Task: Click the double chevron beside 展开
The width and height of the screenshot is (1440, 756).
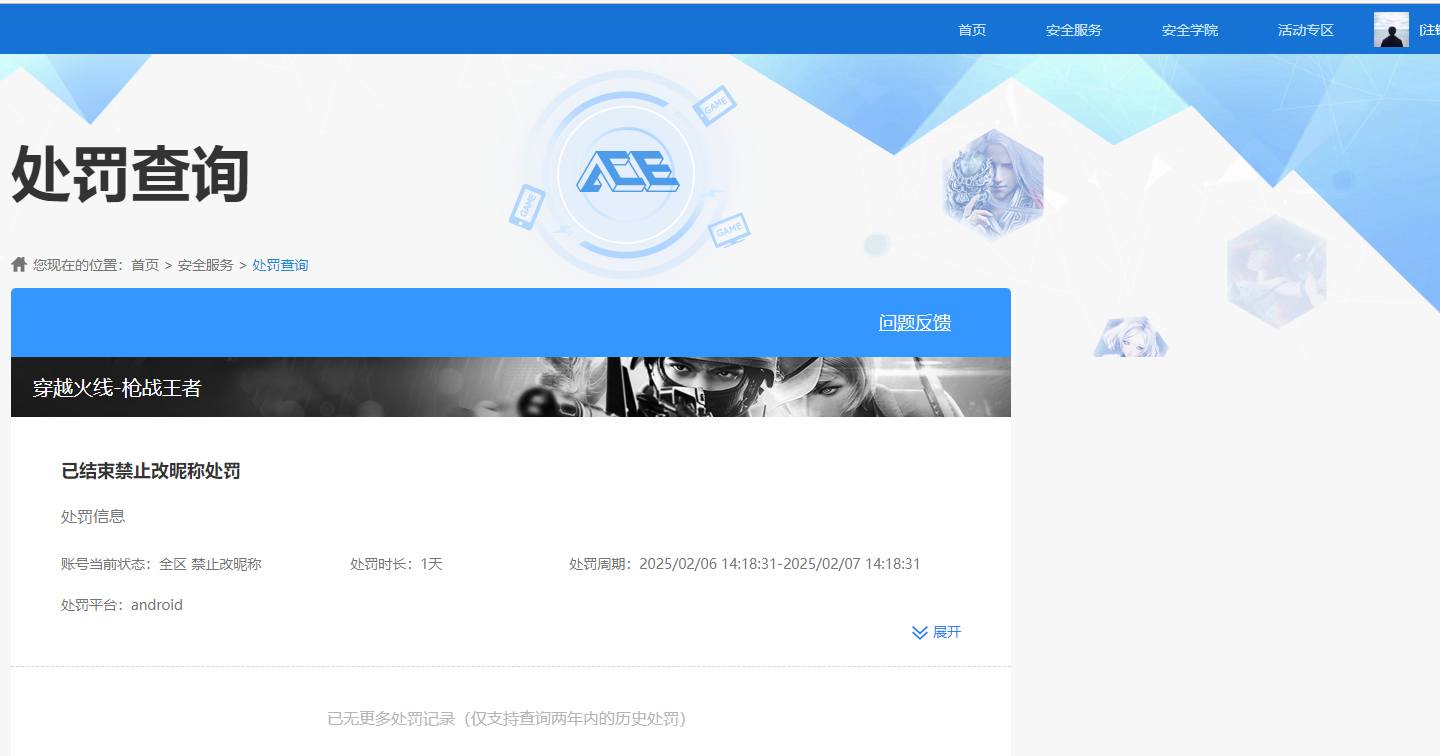Action: 920,632
